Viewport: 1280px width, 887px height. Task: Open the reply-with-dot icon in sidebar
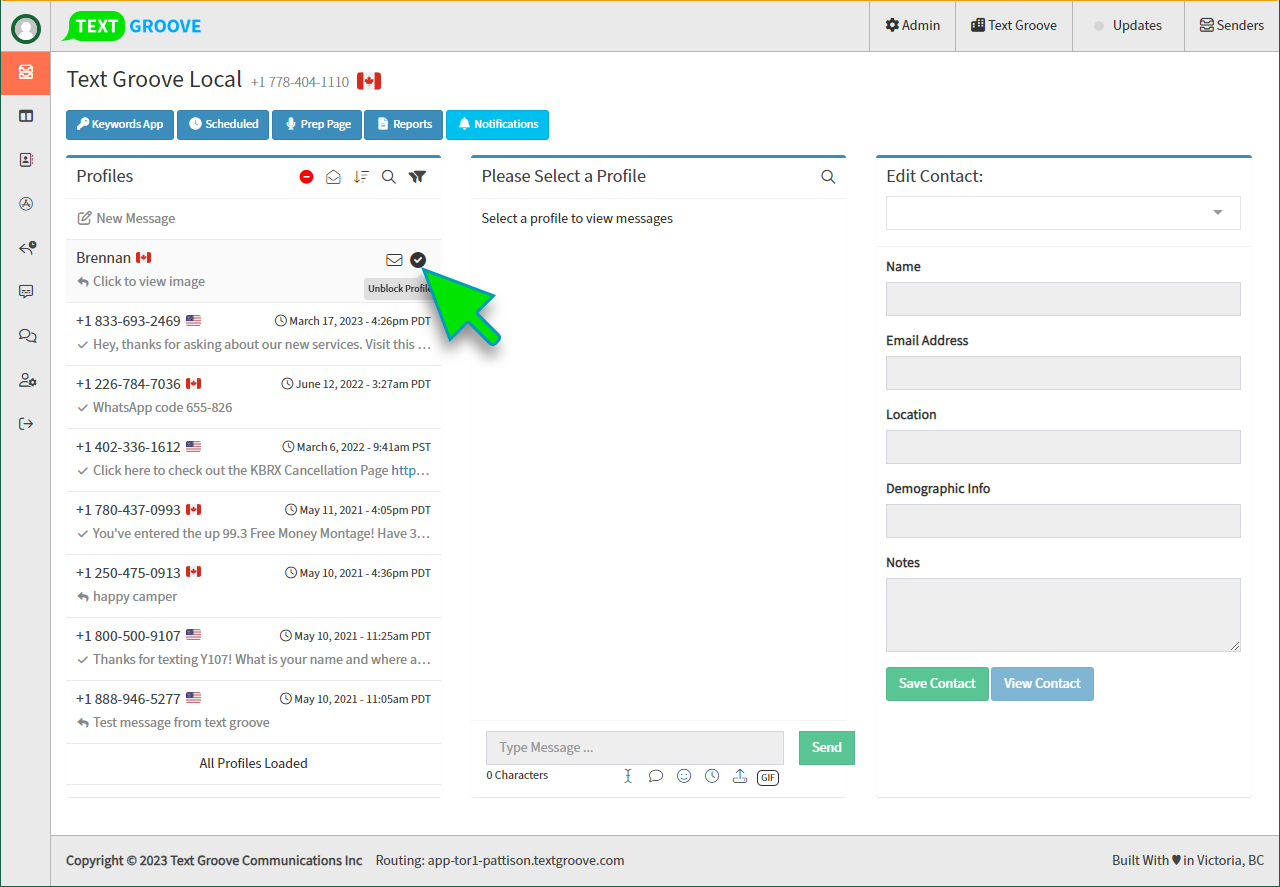(x=27, y=248)
